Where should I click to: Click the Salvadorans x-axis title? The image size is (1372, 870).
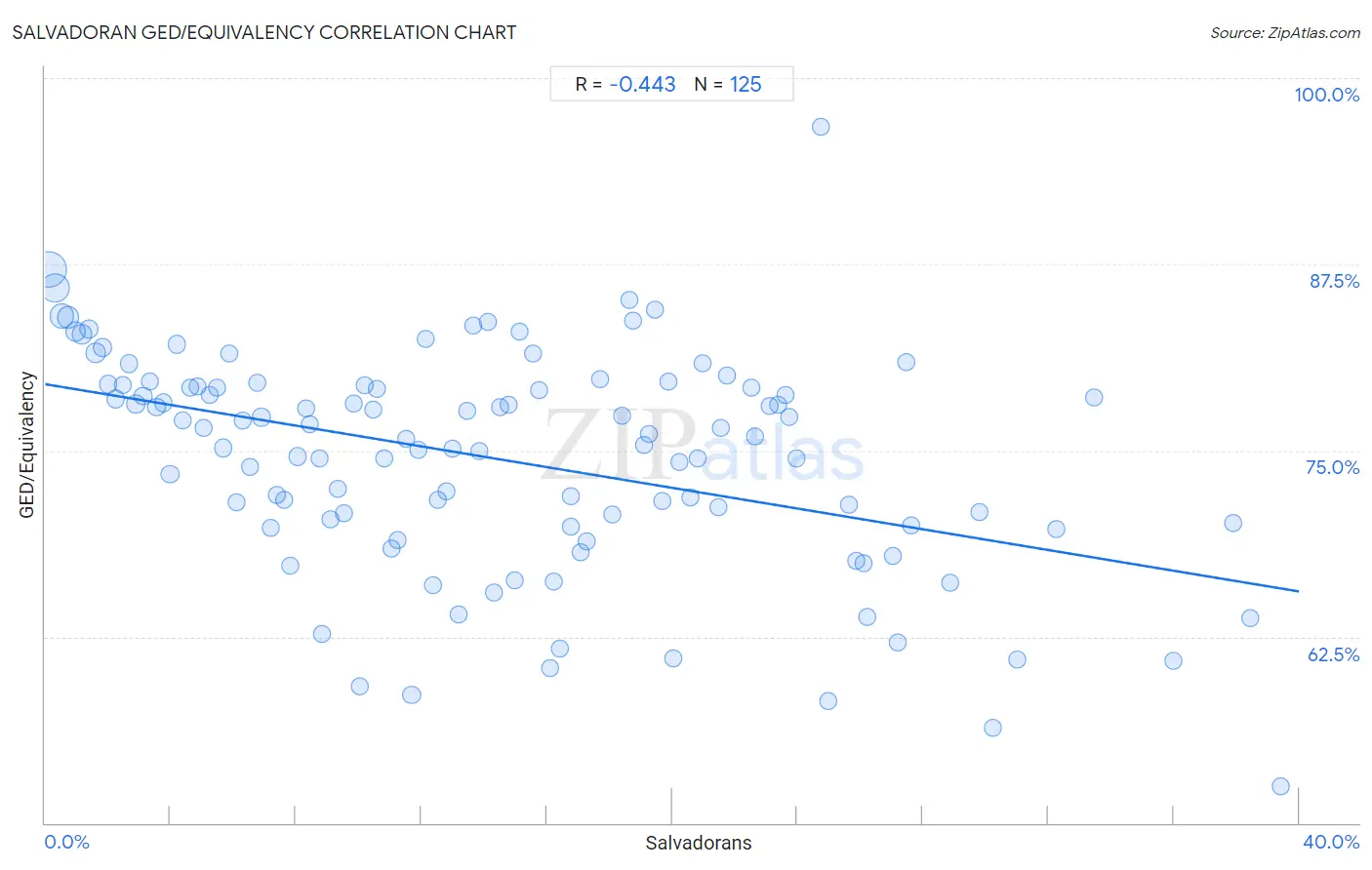pyautogui.click(x=699, y=843)
